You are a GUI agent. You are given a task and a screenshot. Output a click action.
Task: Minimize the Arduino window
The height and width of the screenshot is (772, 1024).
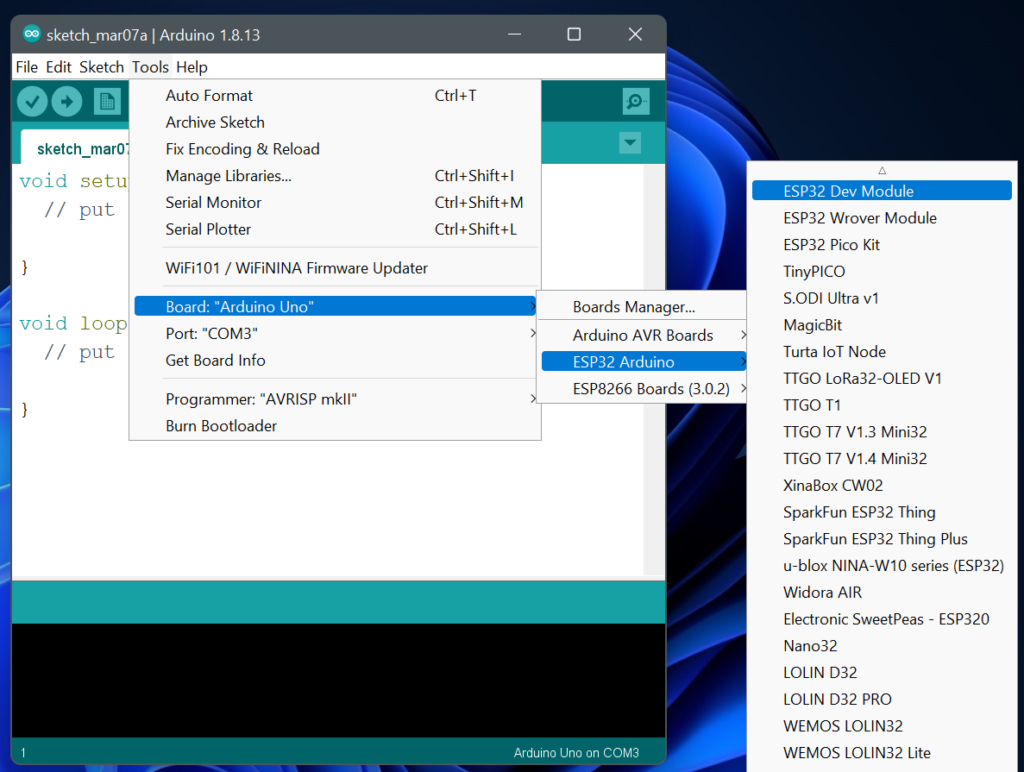(515, 34)
